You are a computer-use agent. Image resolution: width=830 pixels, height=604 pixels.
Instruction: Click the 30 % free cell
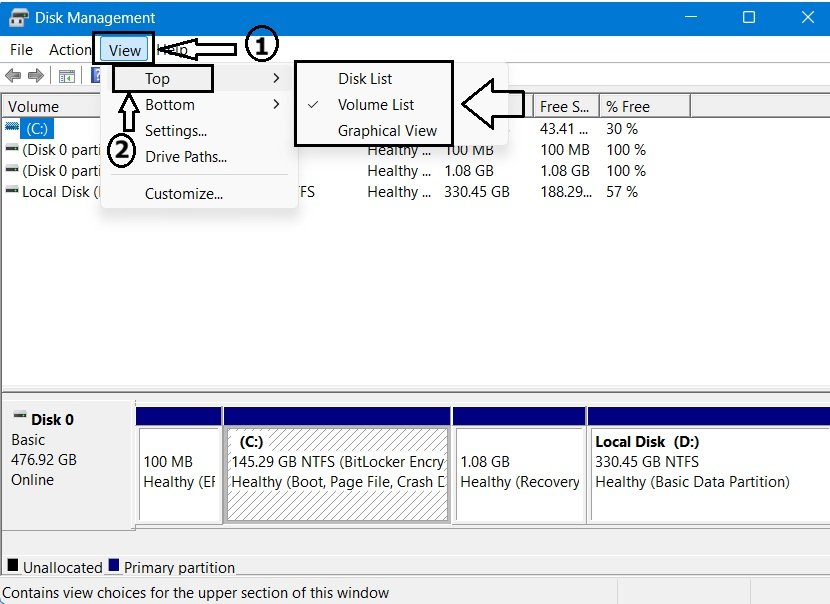click(x=621, y=129)
